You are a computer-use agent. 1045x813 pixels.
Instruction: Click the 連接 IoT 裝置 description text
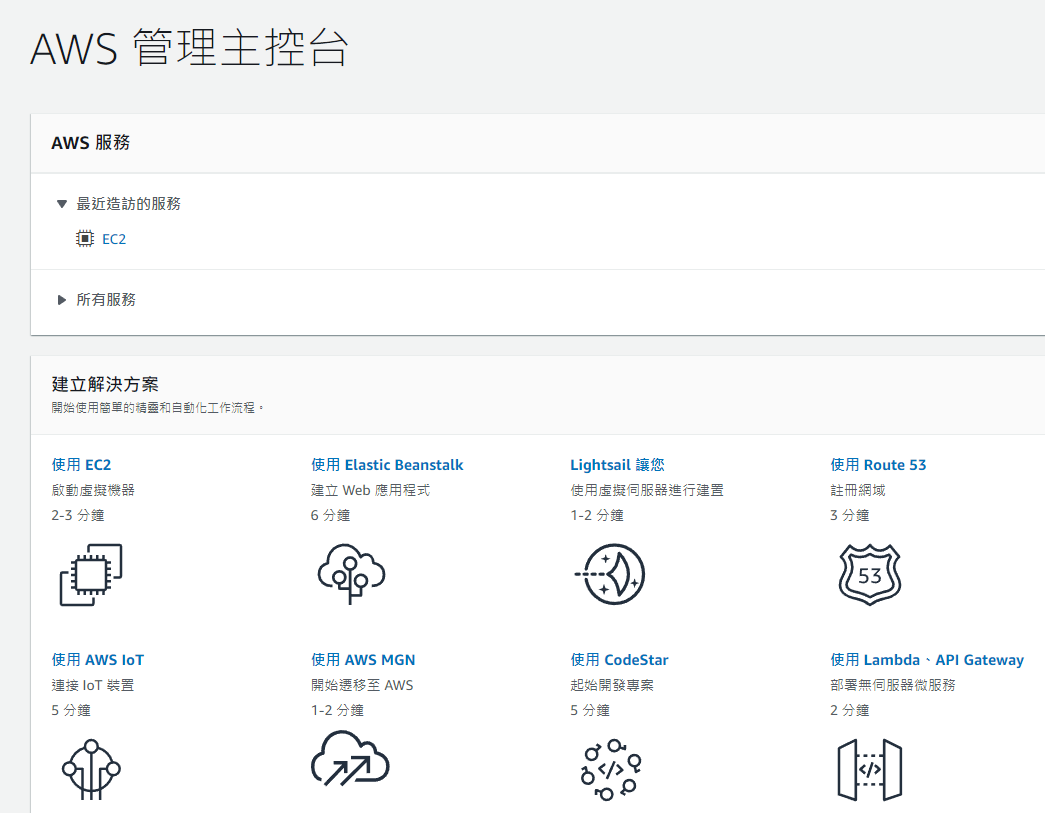click(93, 685)
